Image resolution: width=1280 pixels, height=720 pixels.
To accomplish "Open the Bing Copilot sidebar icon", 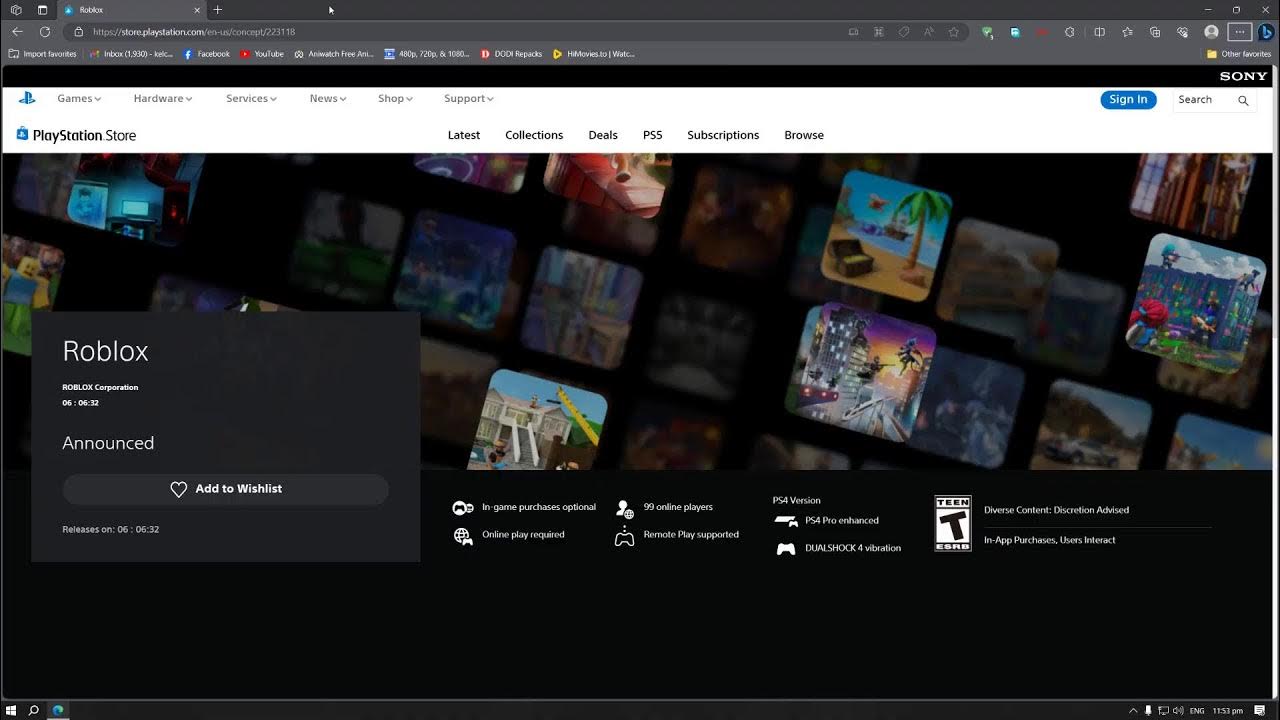I will (1265, 32).
